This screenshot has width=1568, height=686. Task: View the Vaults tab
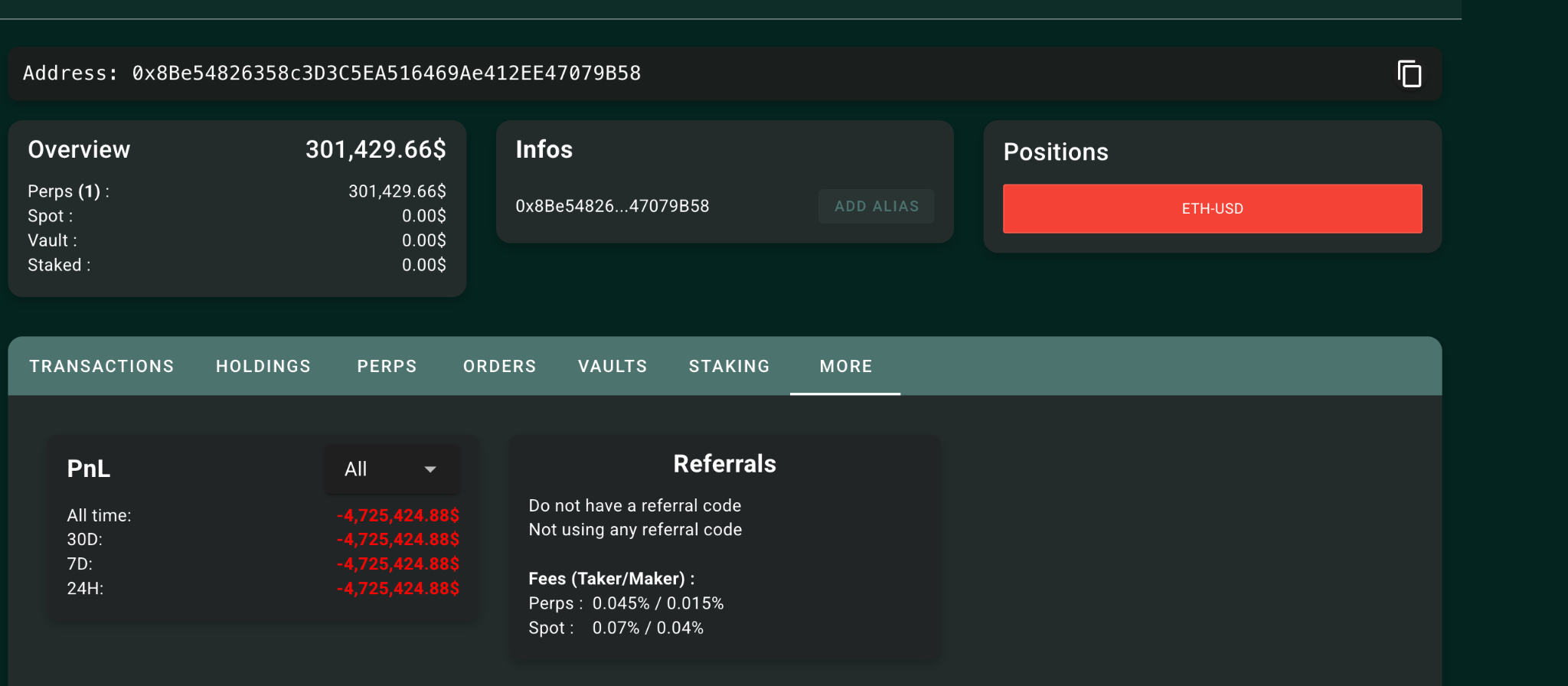click(x=612, y=366)
